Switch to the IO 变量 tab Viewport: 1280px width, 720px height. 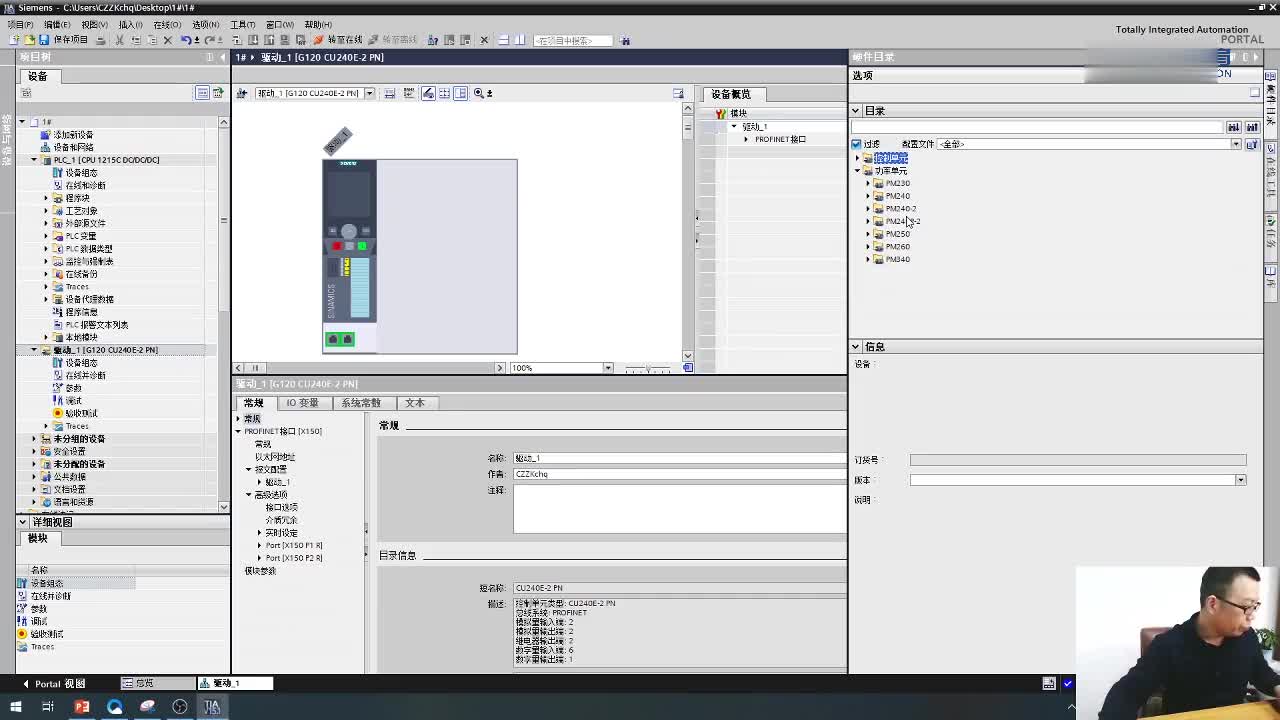pos(302,402)
